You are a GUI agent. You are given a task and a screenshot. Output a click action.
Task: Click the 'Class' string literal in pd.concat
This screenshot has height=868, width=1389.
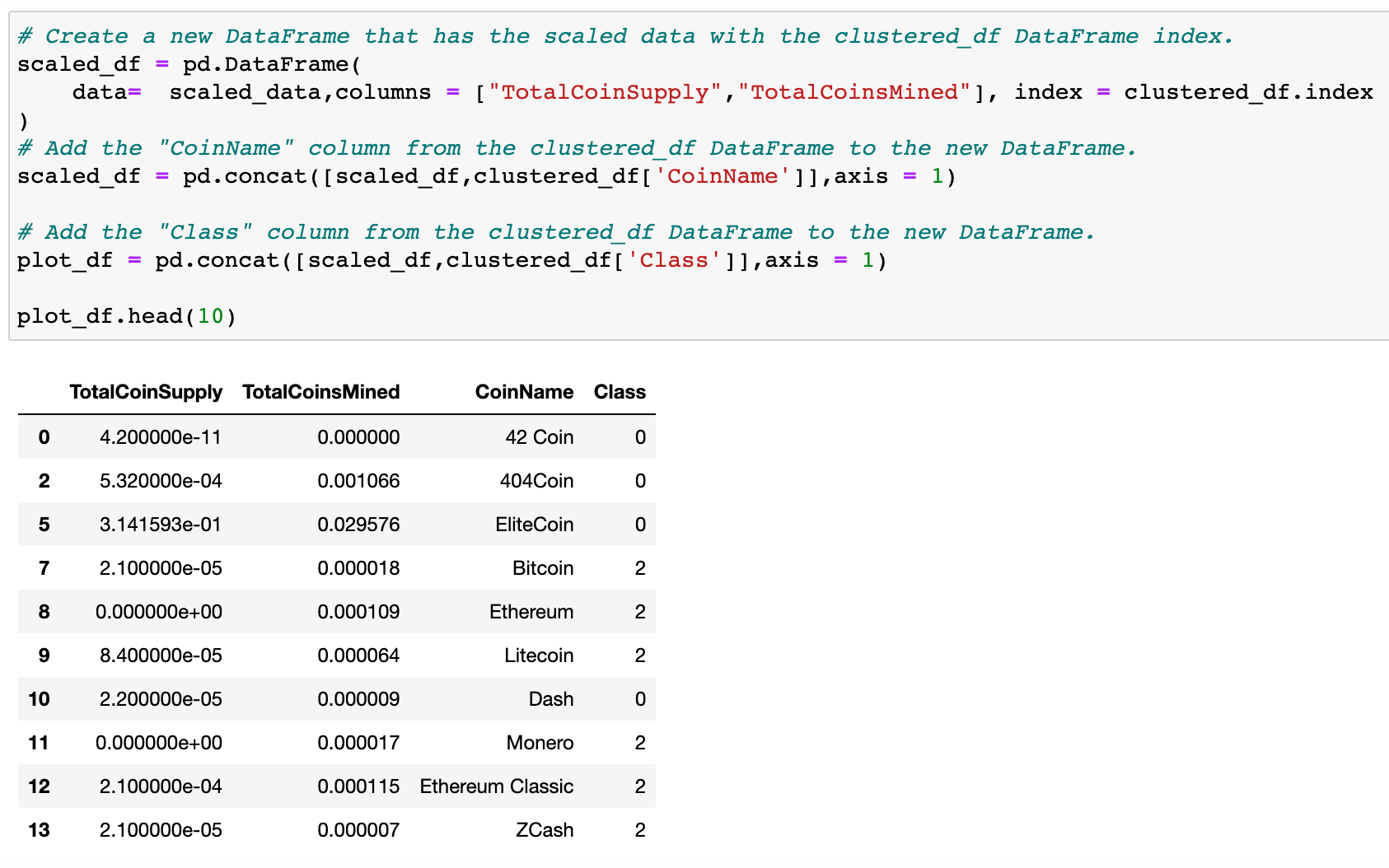click(676, 259)
